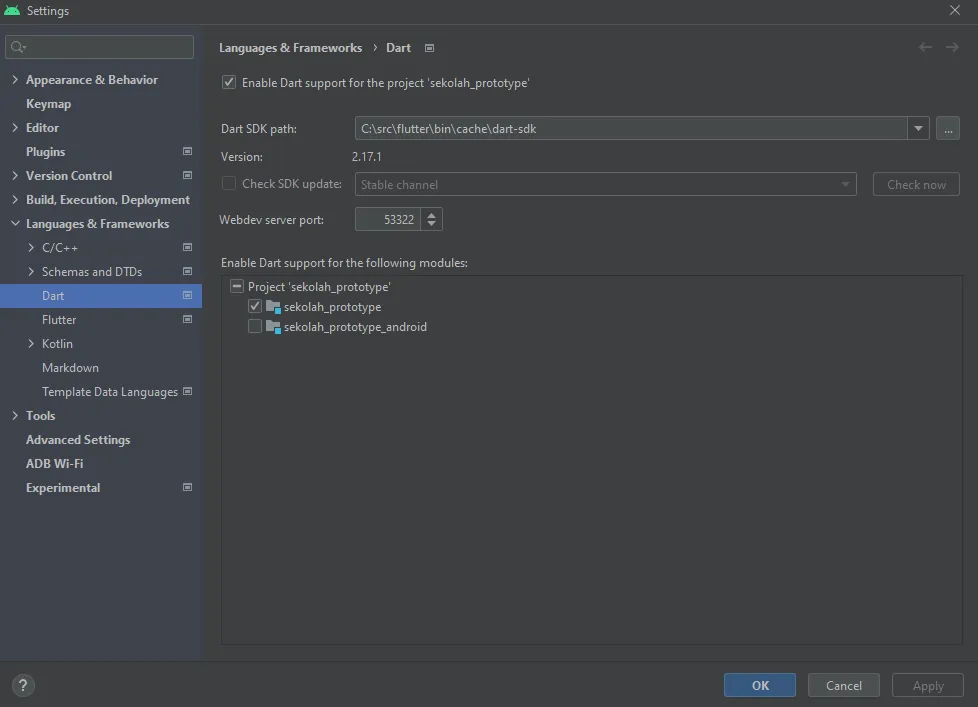Expand the Kotlin node

31,344
